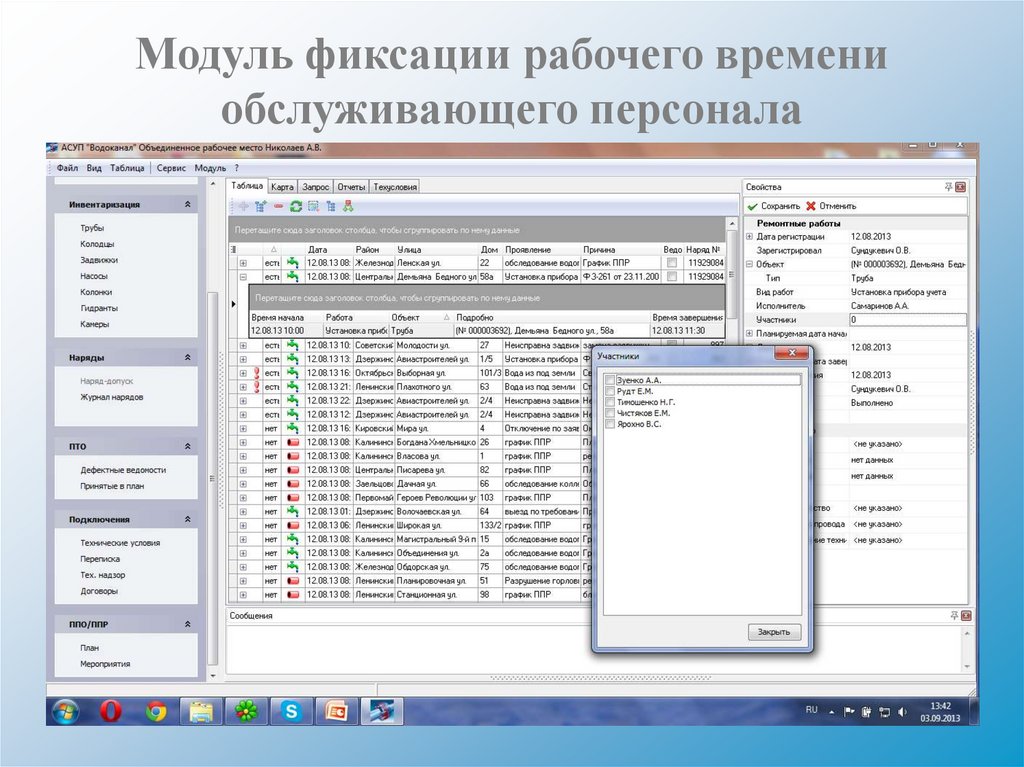Open the Файл menu
1024x767 pixels.
click(x=67, y=168)
